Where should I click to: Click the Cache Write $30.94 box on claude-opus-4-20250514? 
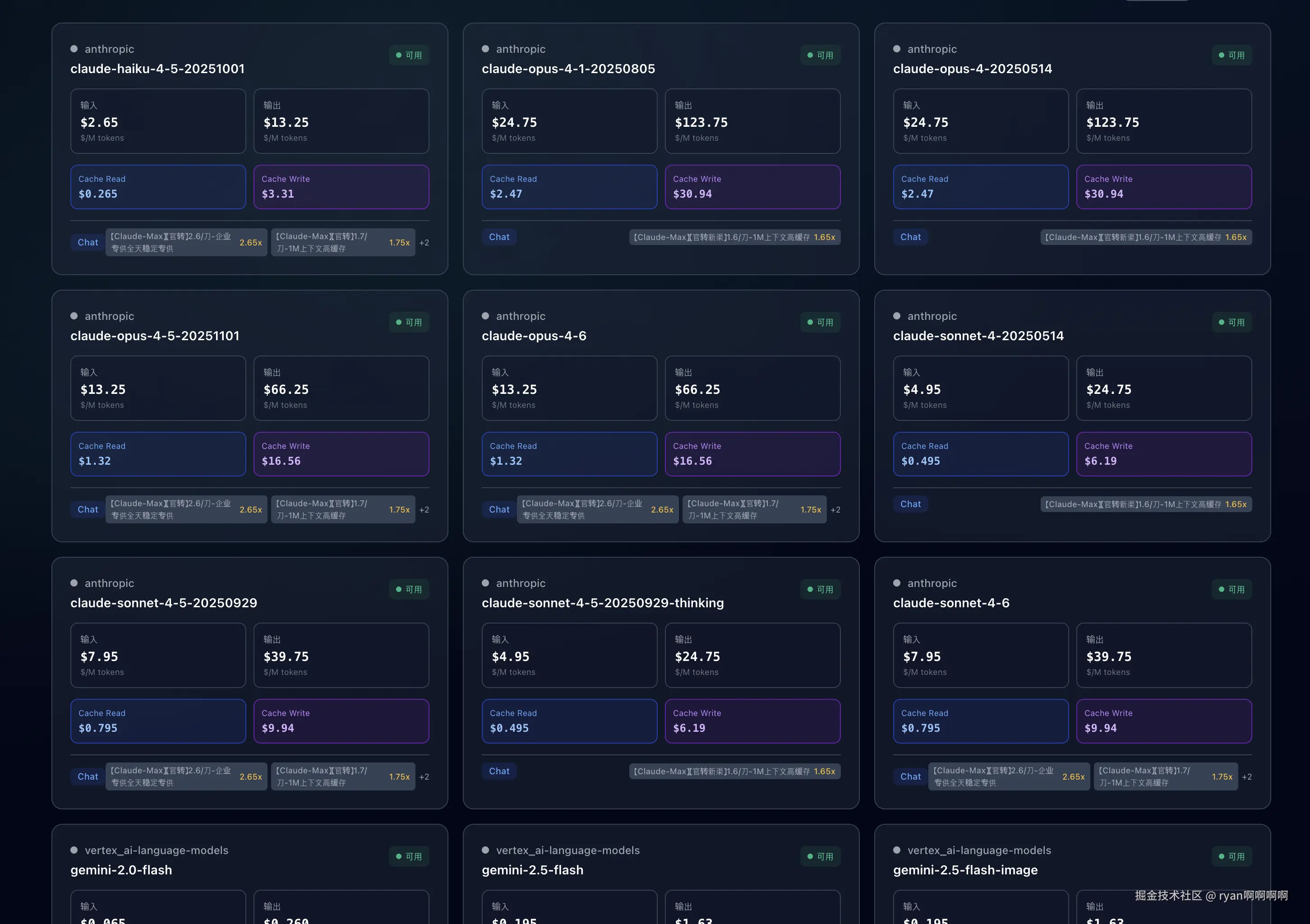coord(1163,187)
